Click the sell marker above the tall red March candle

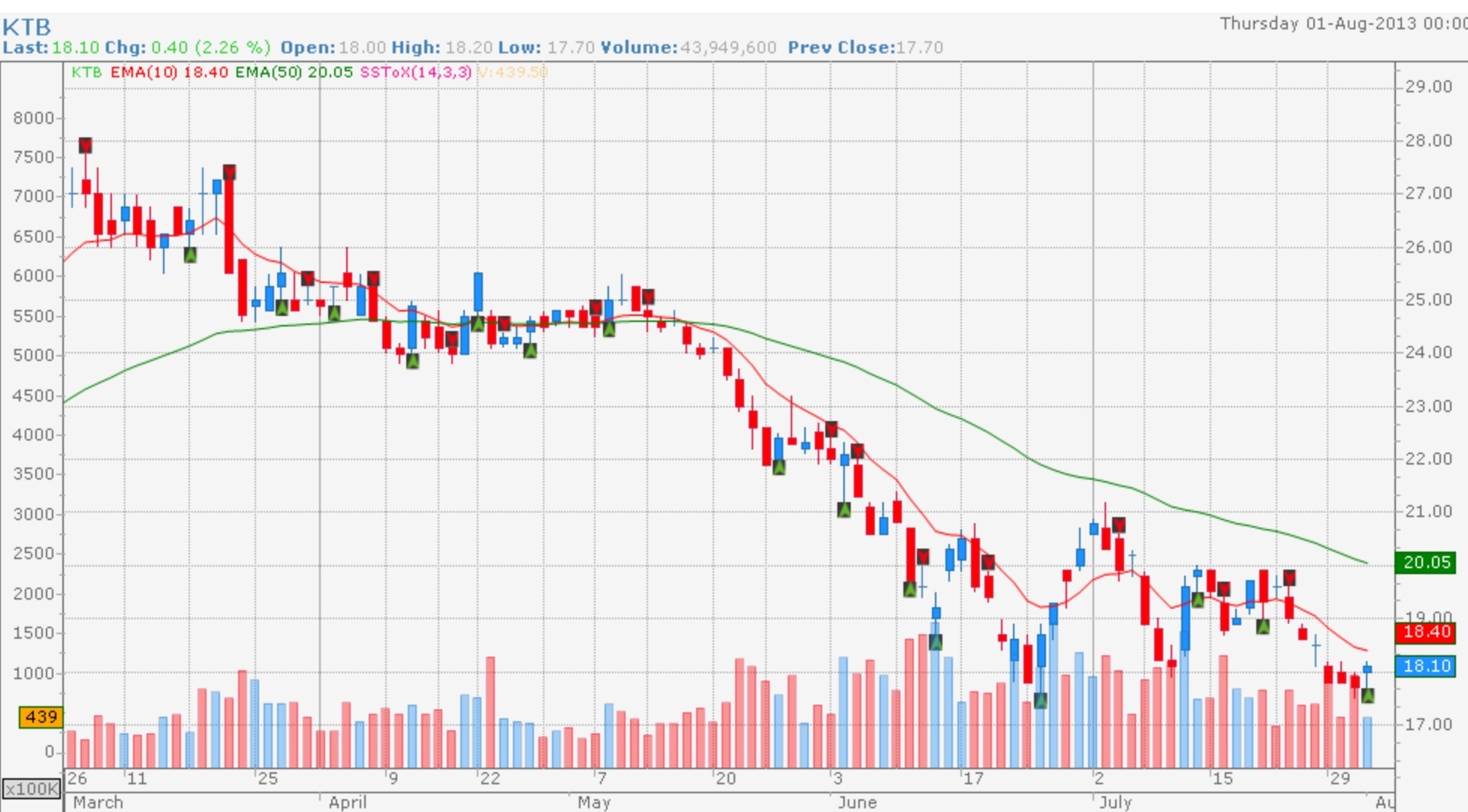click(229, 173)
